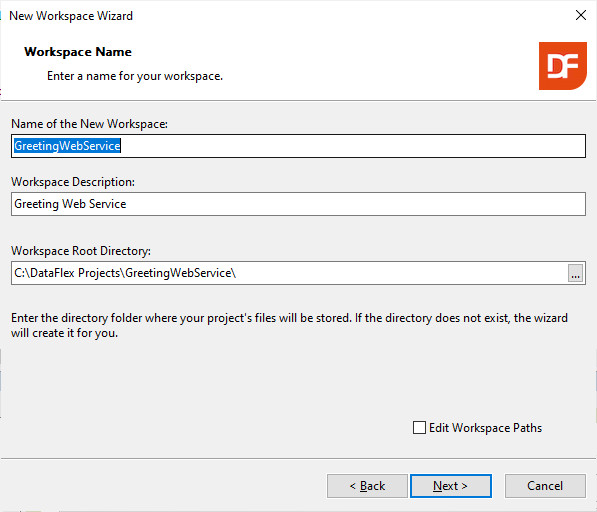This screenshot has width=597, height=512.
Task: Close the New Workspace Wizard dialog
Action: [x=581, y=15]
